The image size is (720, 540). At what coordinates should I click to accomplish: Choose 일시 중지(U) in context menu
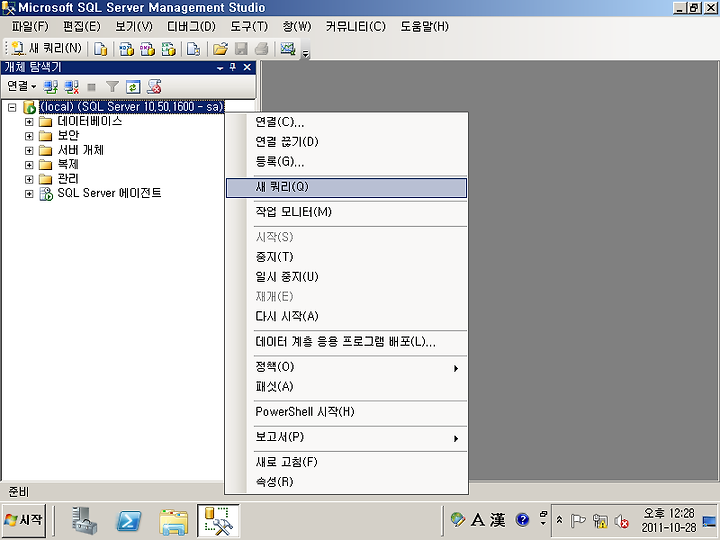point(347,277)
